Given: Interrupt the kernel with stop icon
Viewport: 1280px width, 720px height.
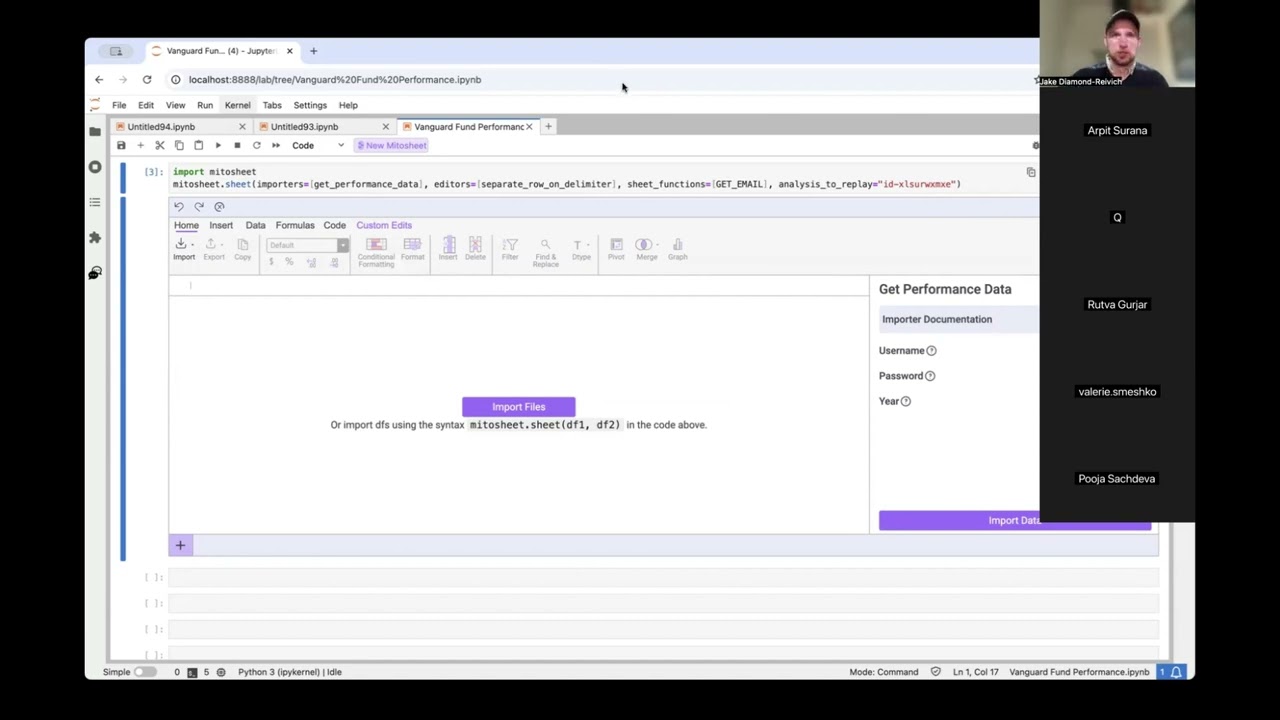Looking at the screenshot, I should 237,146.
